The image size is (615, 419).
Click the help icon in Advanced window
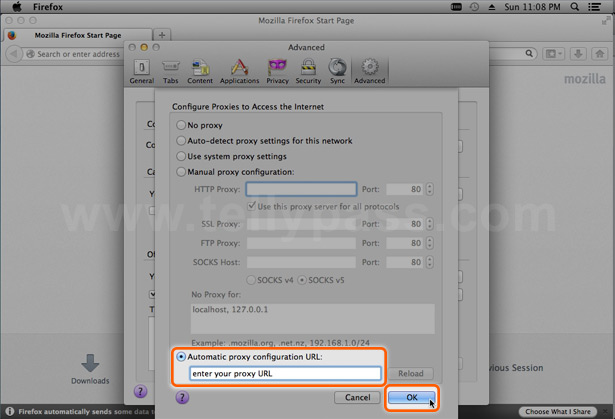[x=140, y=391]
